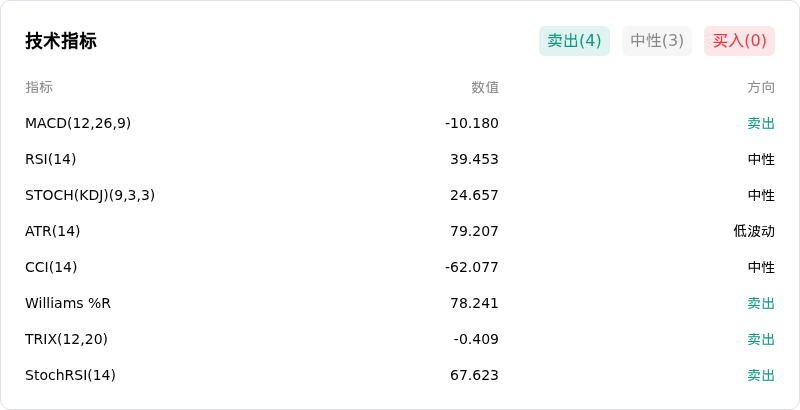Click the 低波动 label for ATR
This screenshot has height=410, width=800.
pos(754,231)
